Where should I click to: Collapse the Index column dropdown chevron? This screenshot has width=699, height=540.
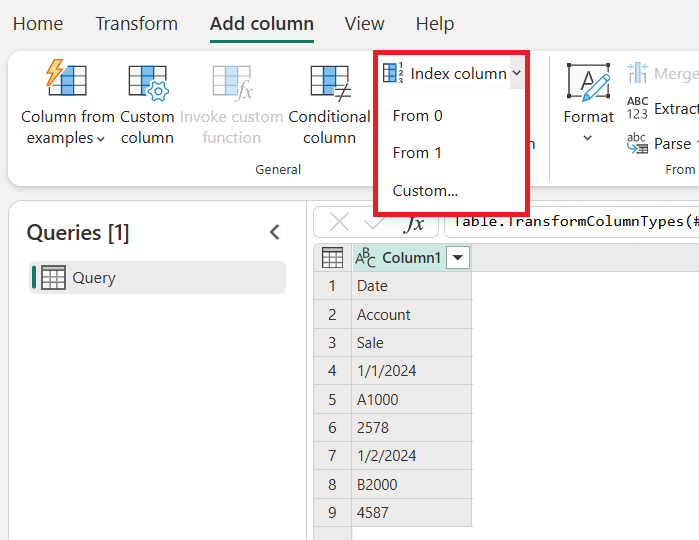517,73
